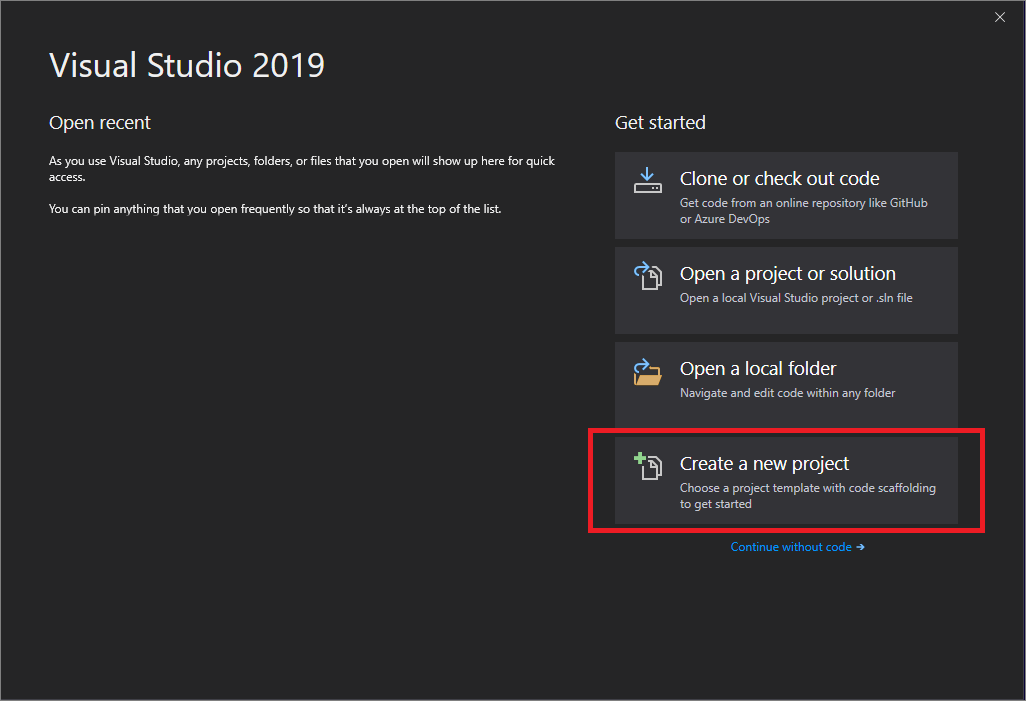Click the green plus on the new project icon
Viewport: 1026px width, 701px height.
tap(639, 458)
